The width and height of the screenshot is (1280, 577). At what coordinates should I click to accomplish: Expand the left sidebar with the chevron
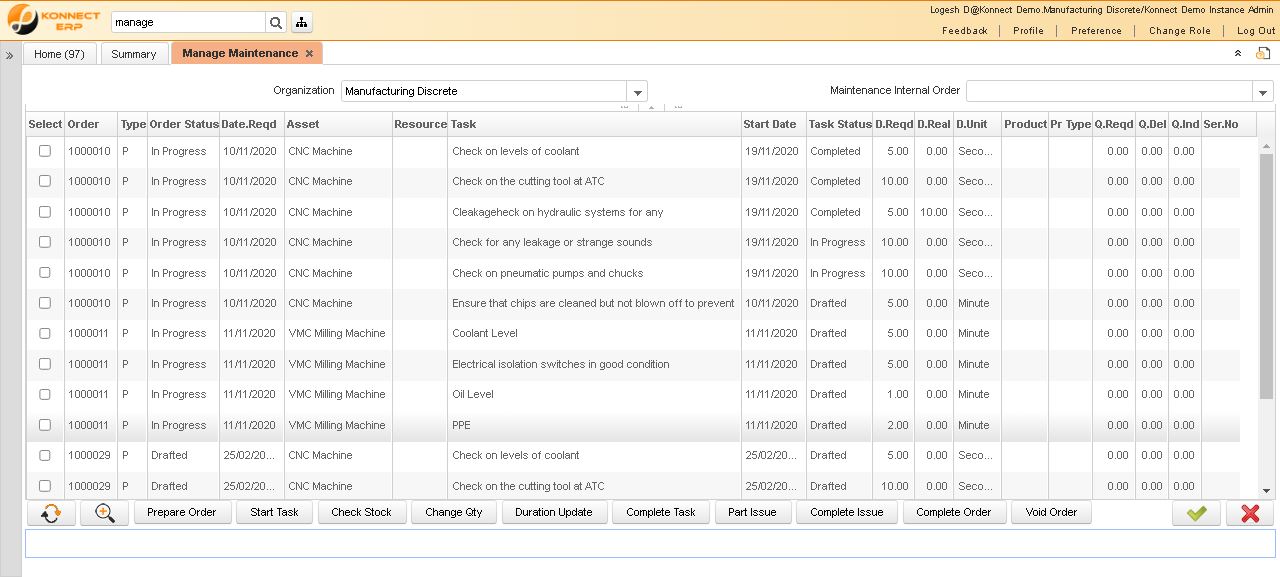[10, 54]
